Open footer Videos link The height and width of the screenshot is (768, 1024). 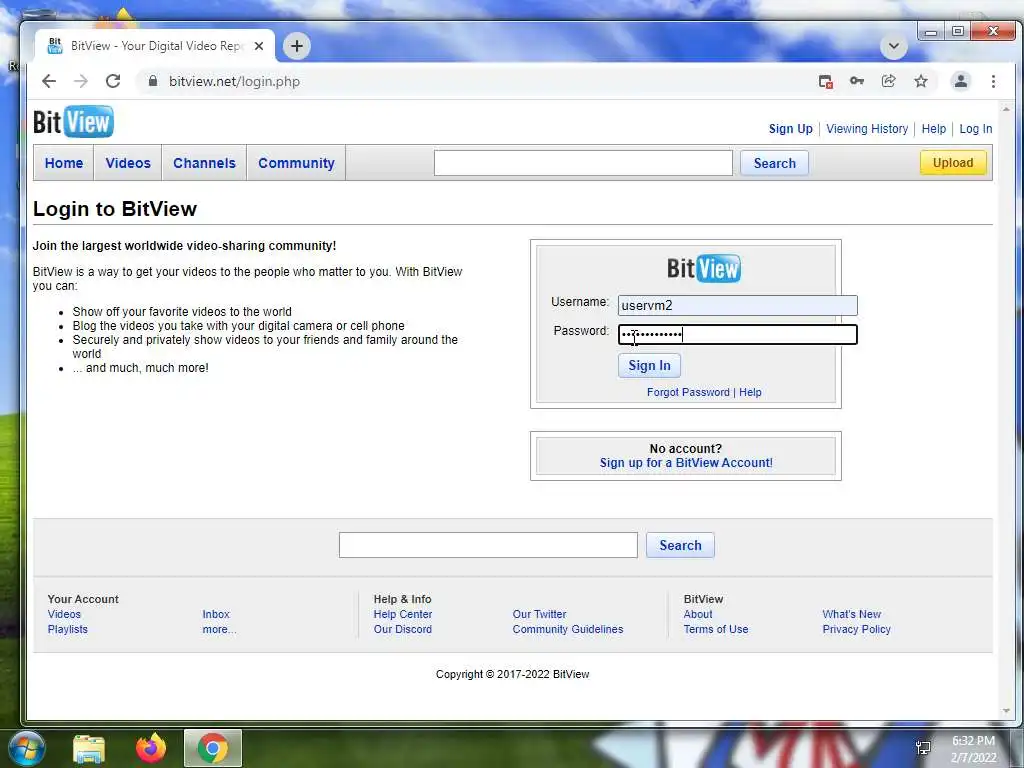click(x=64, y=614)
